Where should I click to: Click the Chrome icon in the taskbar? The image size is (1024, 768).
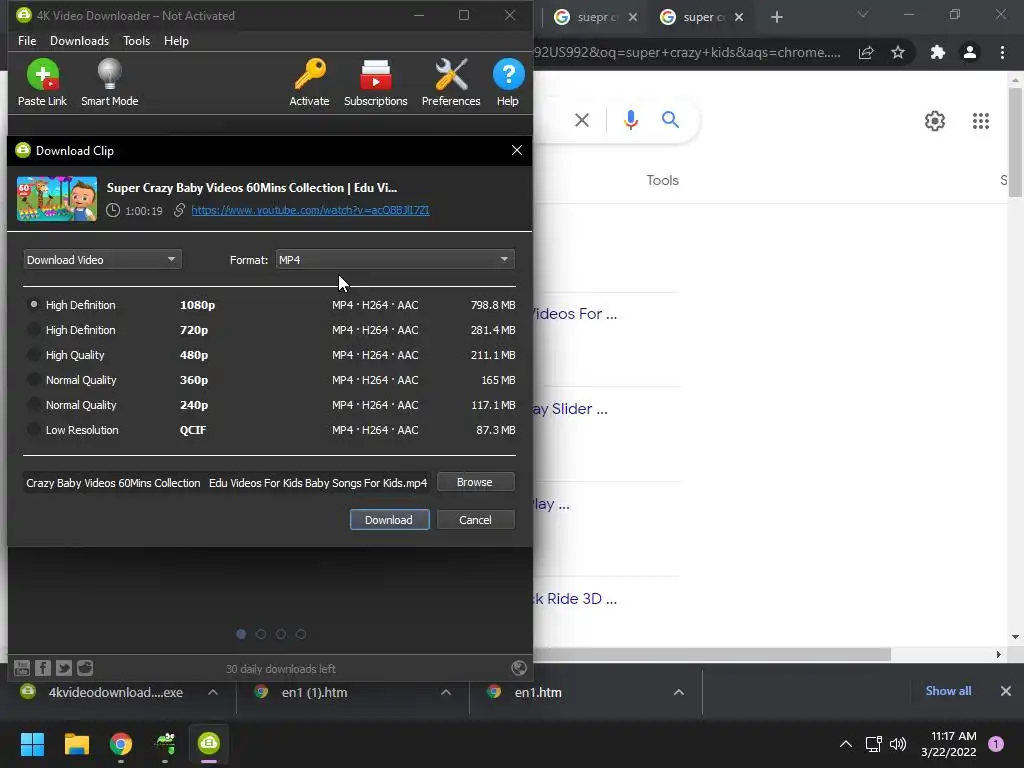coord(121,744)
